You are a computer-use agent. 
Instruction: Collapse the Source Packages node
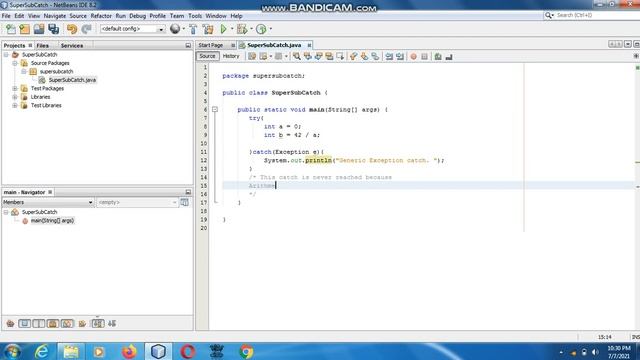click(x=15, y=63)
